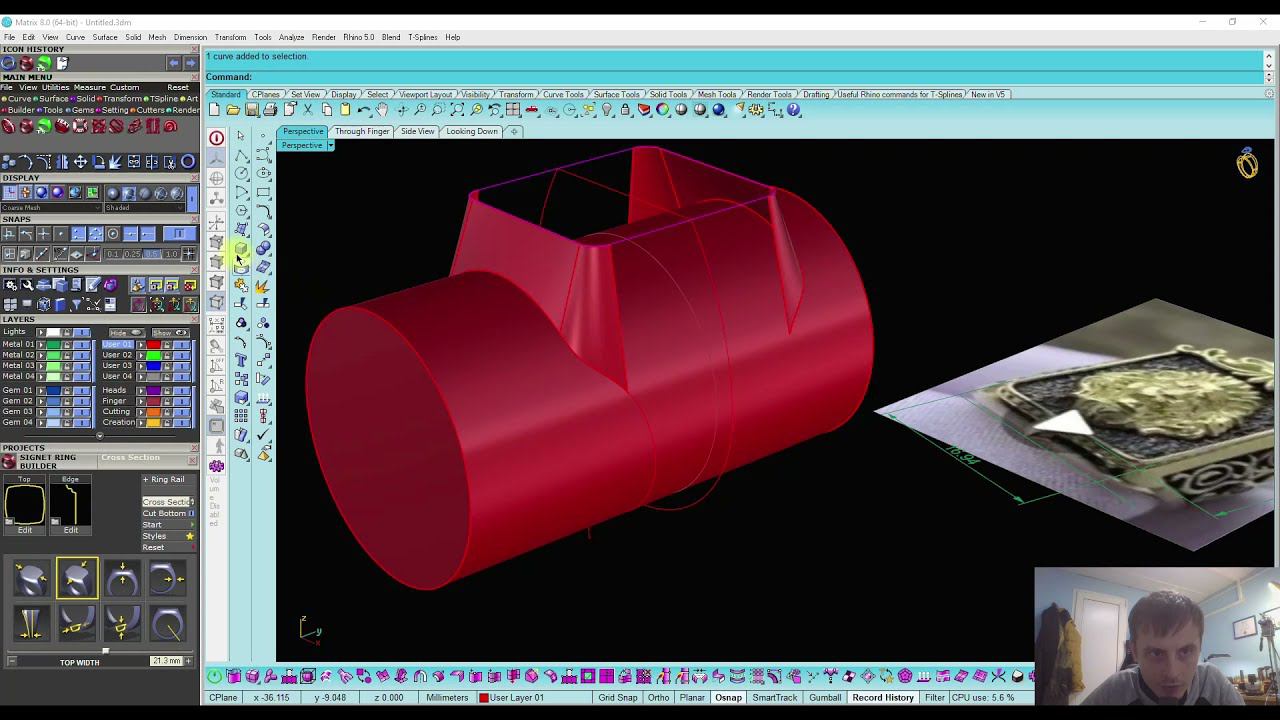Click the Save diskette icon
The image size is (1280, 720).
(252, 110)
